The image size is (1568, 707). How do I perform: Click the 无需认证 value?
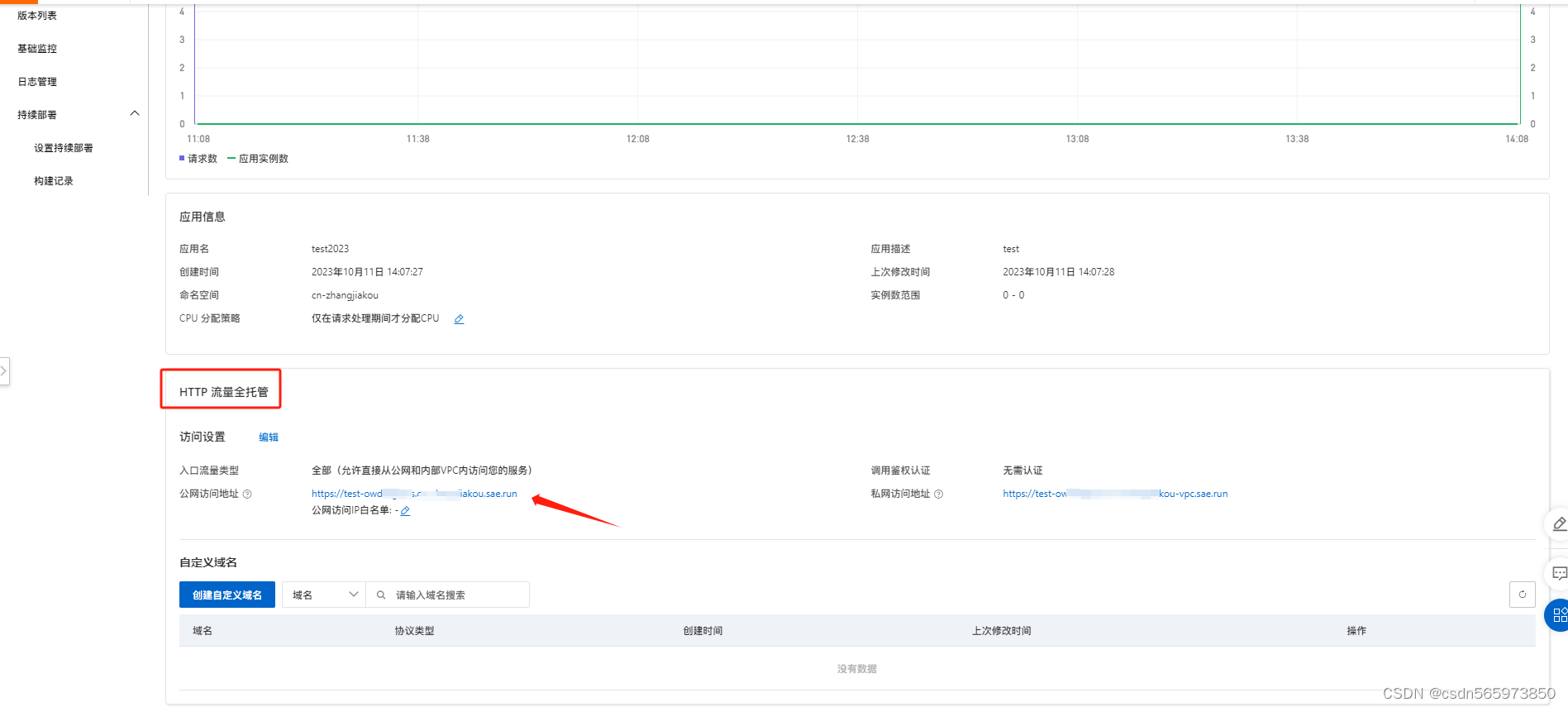(1022, 471)
